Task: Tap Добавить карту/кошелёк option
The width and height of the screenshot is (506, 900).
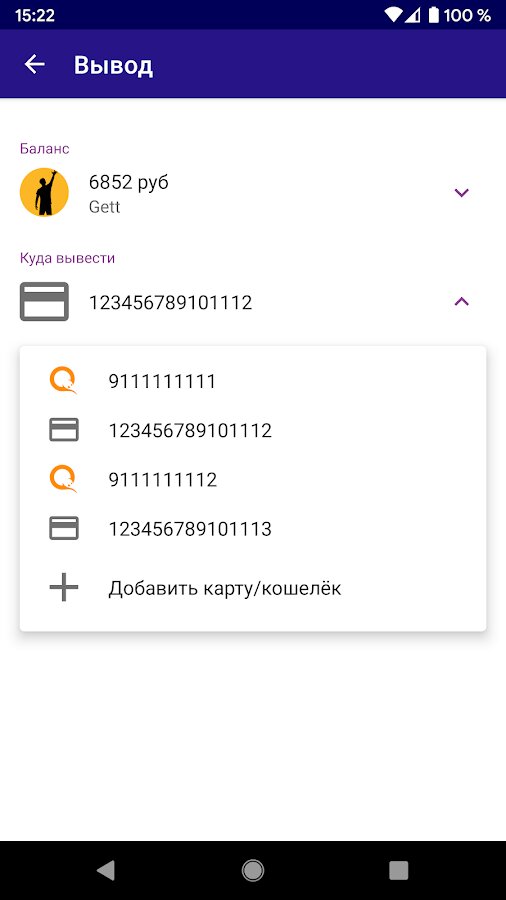Action: [225, 588]
